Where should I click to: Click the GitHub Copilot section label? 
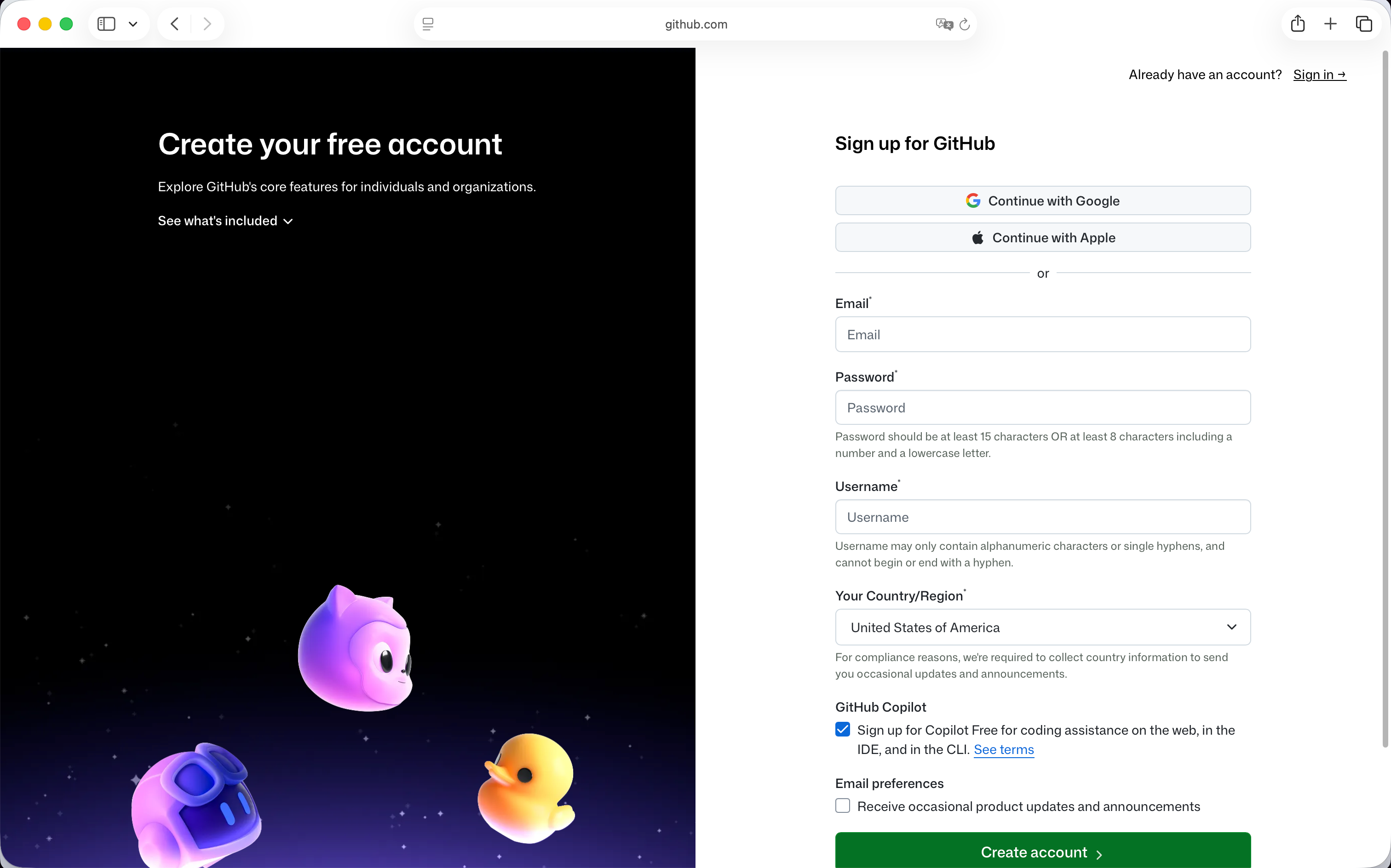click(x=880, y=707)
